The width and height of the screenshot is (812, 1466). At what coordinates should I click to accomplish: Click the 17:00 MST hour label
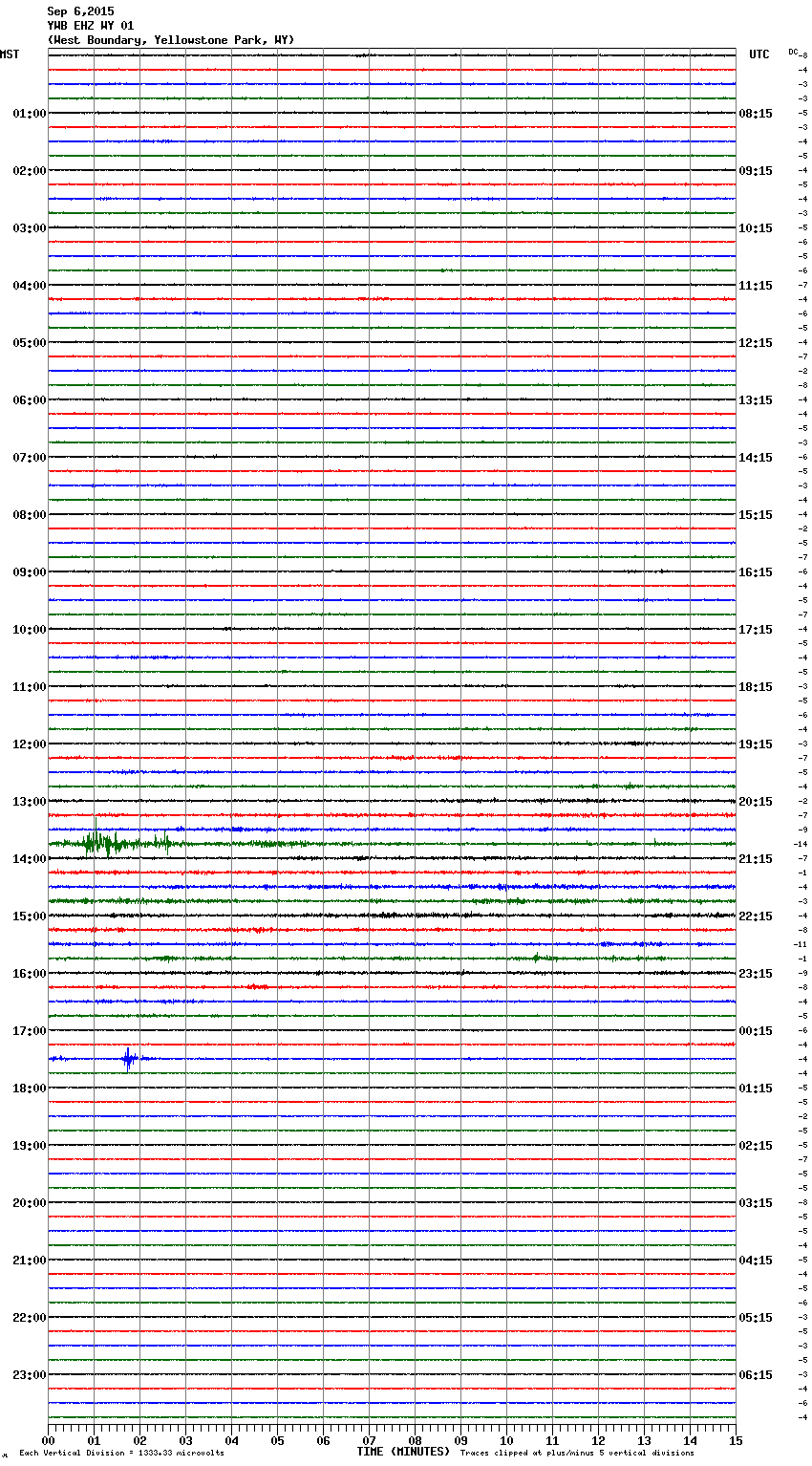30,1031
